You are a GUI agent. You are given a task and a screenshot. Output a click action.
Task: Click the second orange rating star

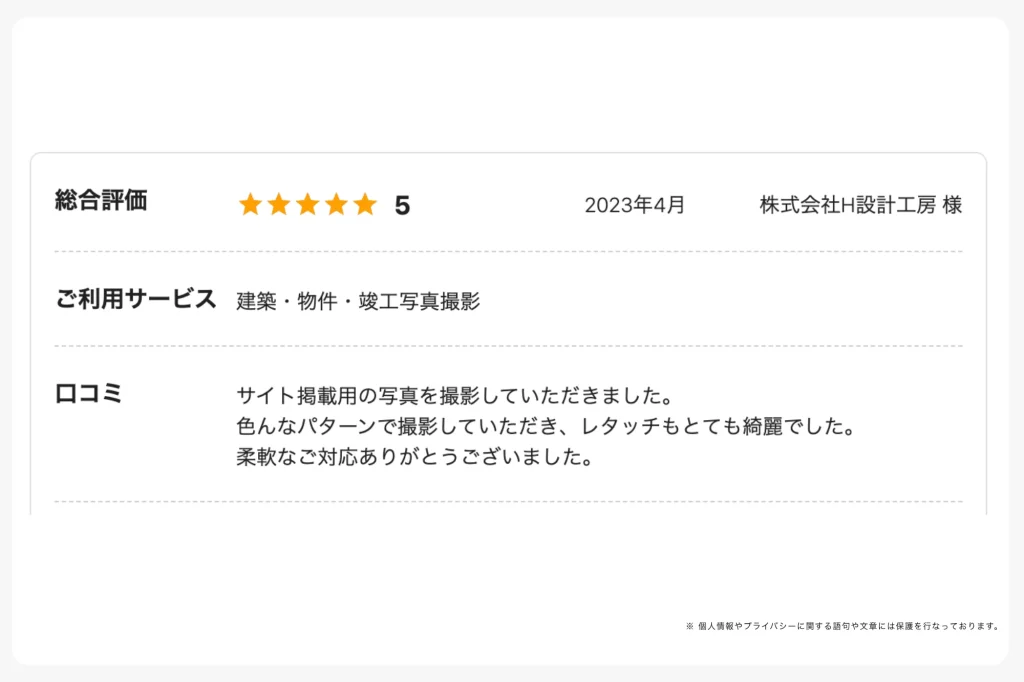pyautogui.click(x=279, y=204)
